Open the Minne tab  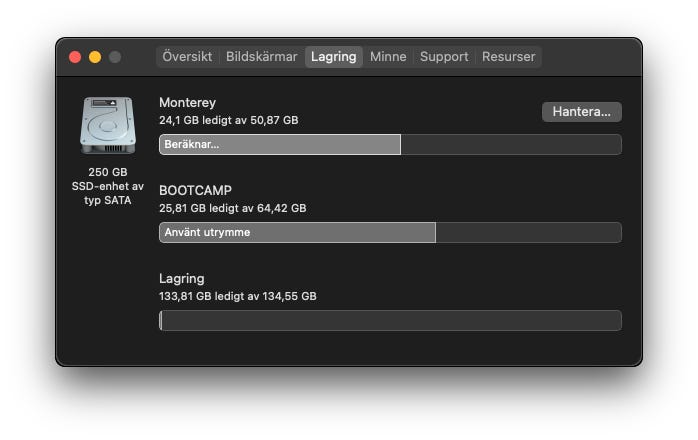tap(388, 57)
